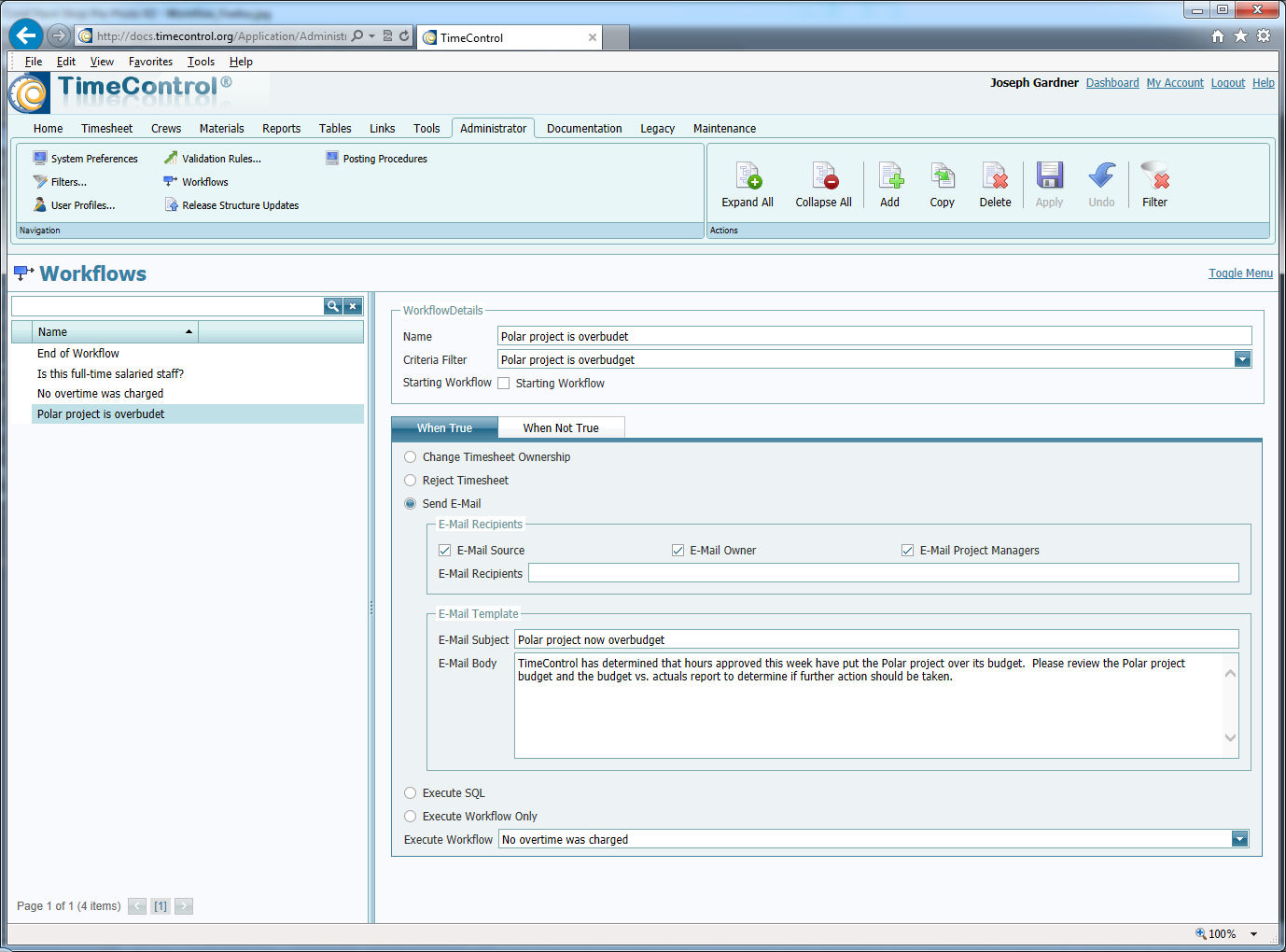Viewport: 1286px width, 952px height.
Task: Uncheck the E-Mail Source checkbox
Action: pyautogui.click(x=445, y=551)
